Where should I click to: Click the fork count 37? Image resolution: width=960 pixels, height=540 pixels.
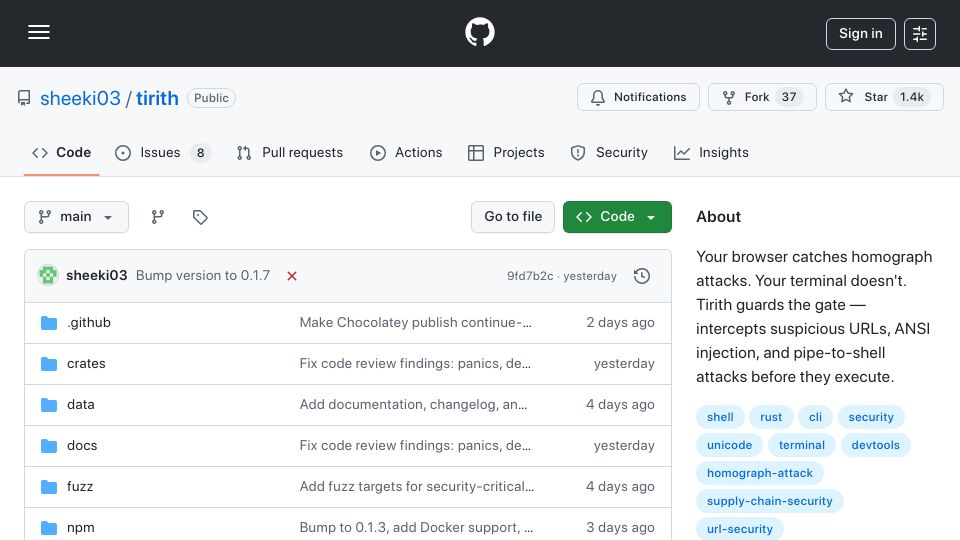[x=789, y=97]
